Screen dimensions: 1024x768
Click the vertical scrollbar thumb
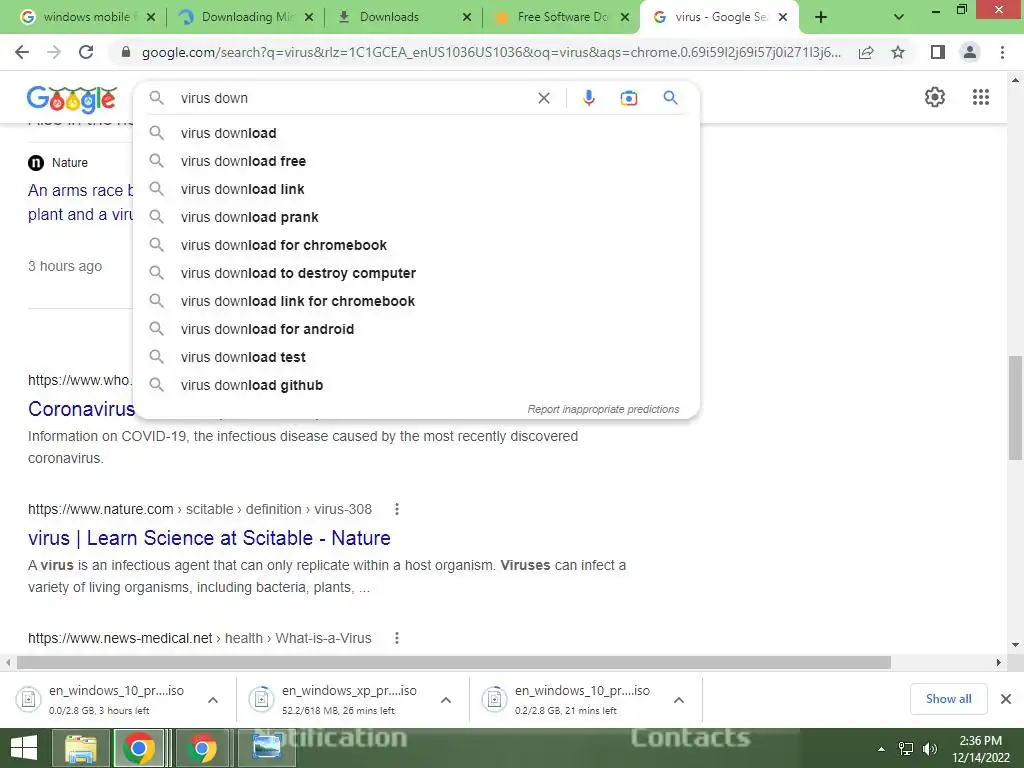(1015, 408)
